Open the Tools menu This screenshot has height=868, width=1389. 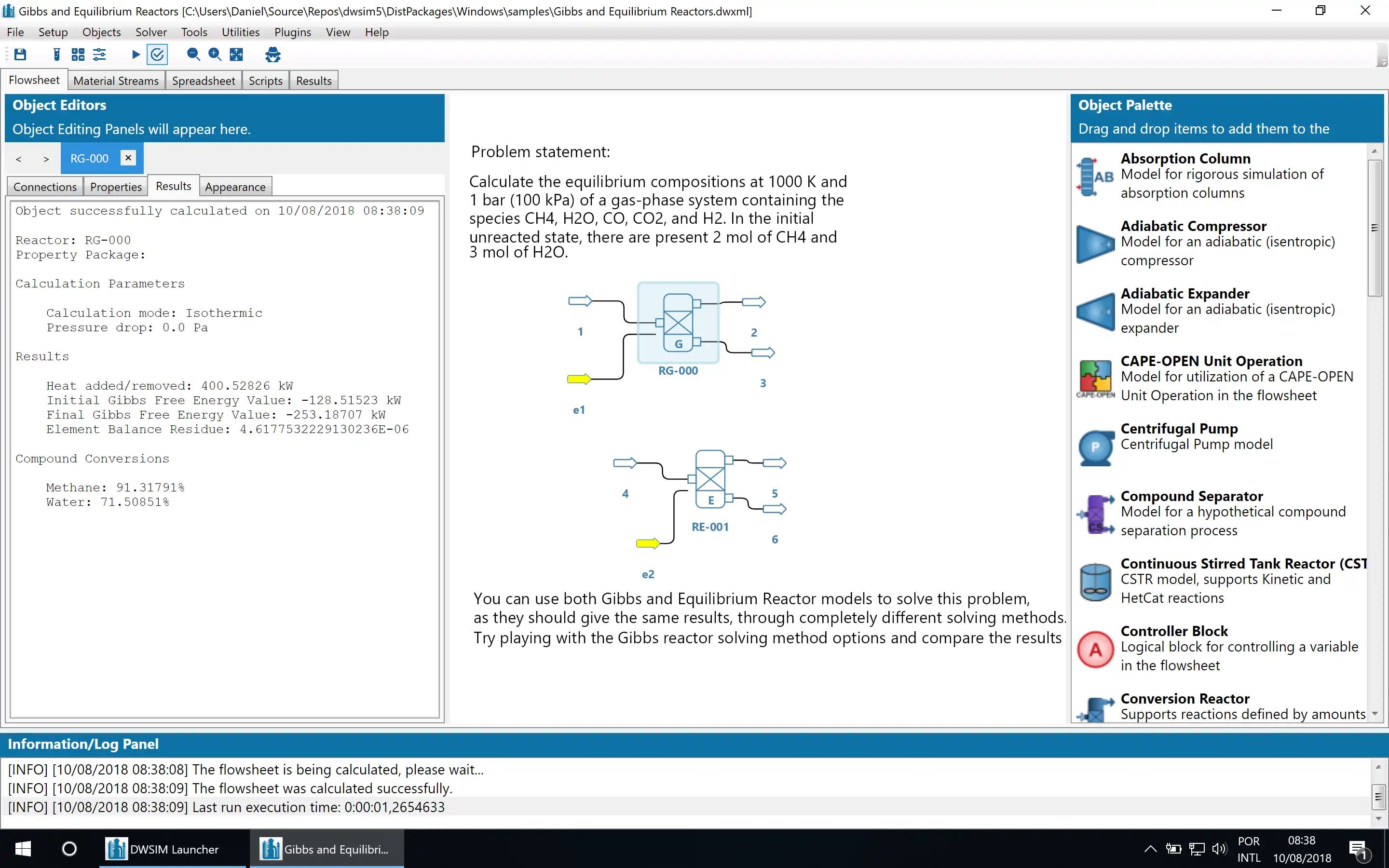click(x=194, y=32)
